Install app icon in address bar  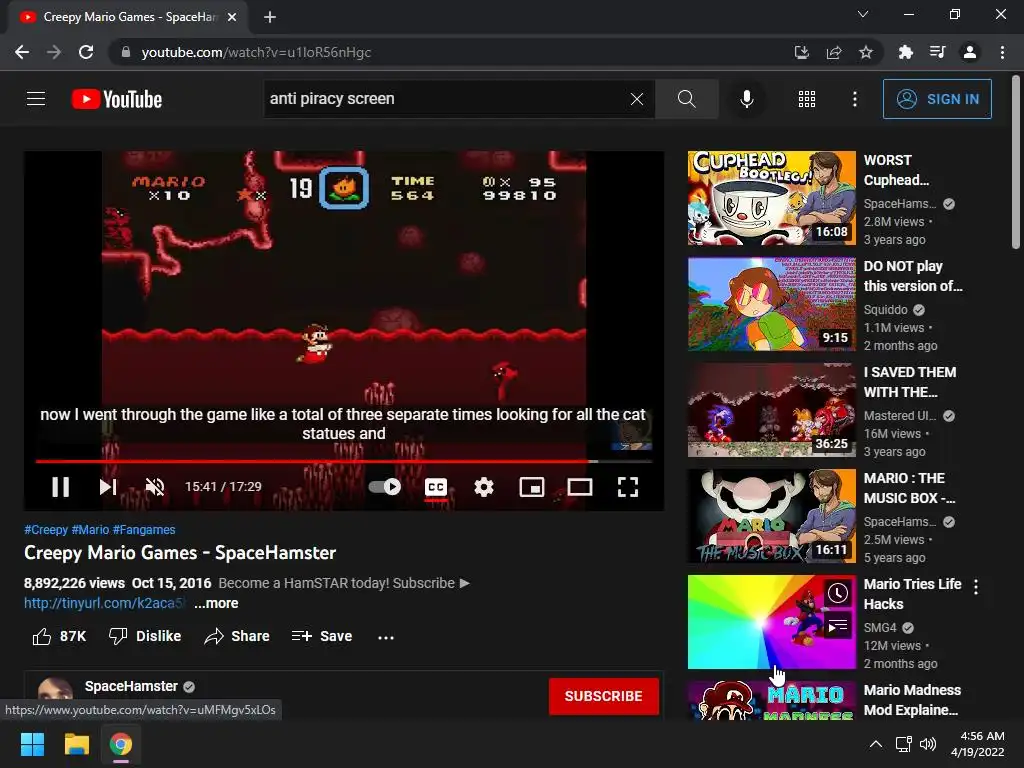pyautogui.click(x=801, y=52)
